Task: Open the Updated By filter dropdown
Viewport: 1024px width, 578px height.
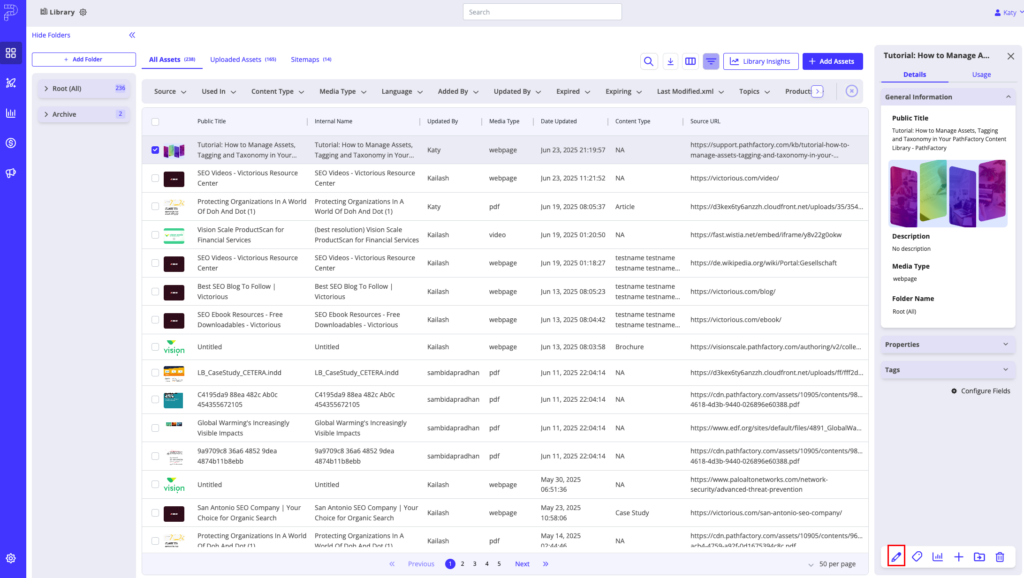Action: click(x=517, y=91)
